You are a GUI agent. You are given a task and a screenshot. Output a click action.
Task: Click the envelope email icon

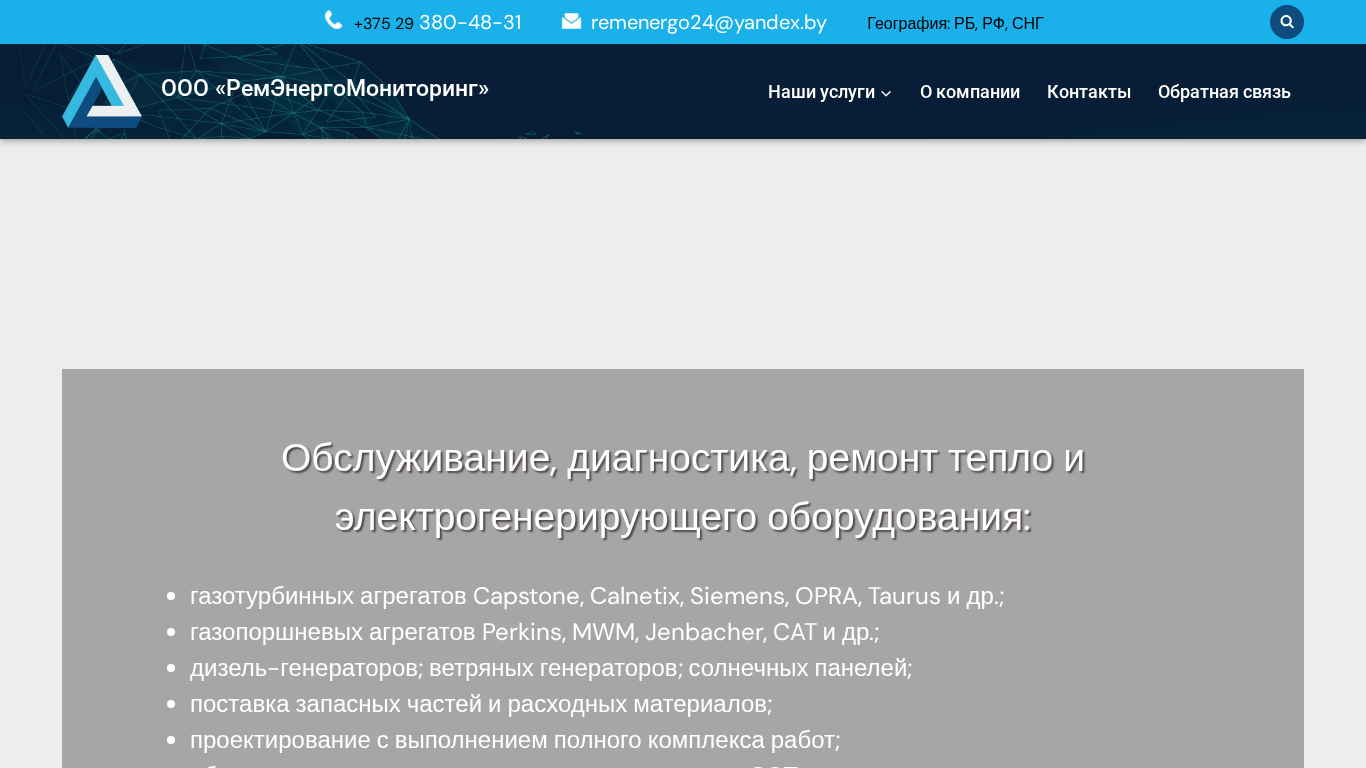tap(571, 21)
